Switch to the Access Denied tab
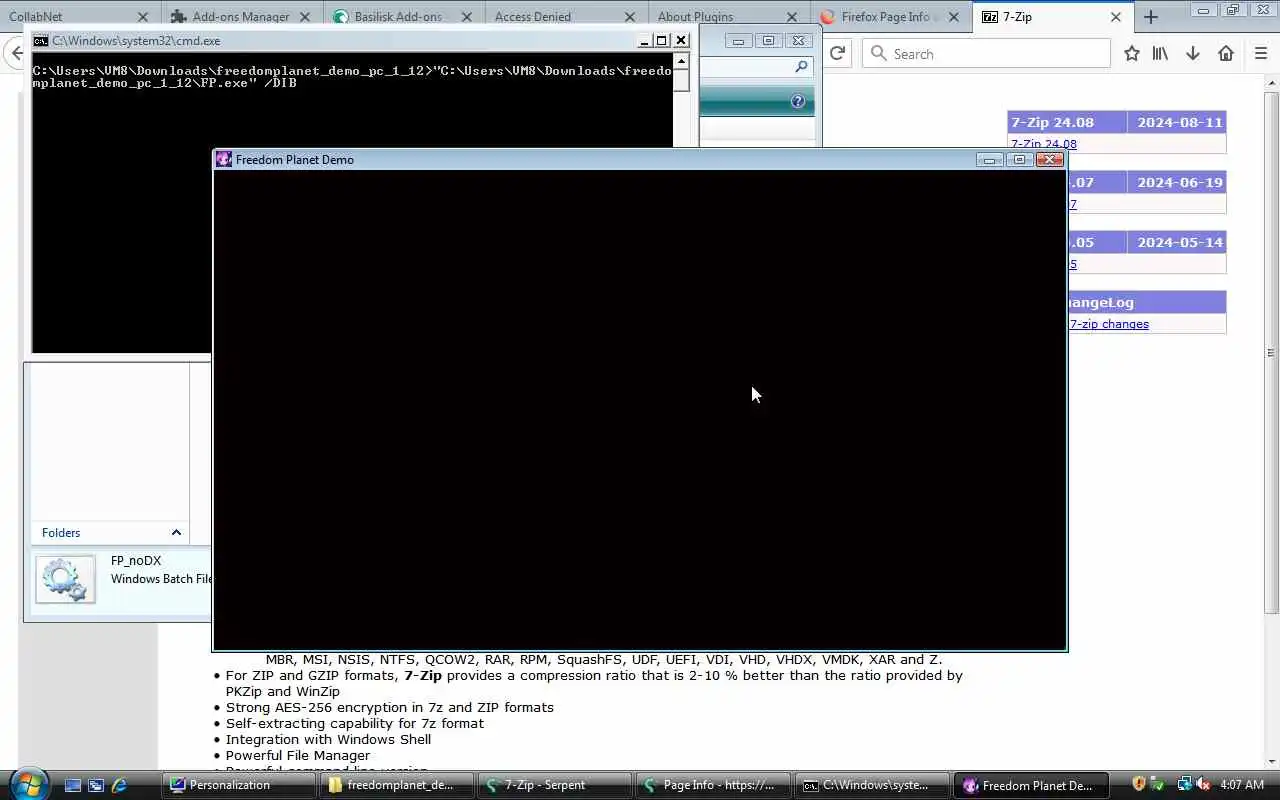 565,17
